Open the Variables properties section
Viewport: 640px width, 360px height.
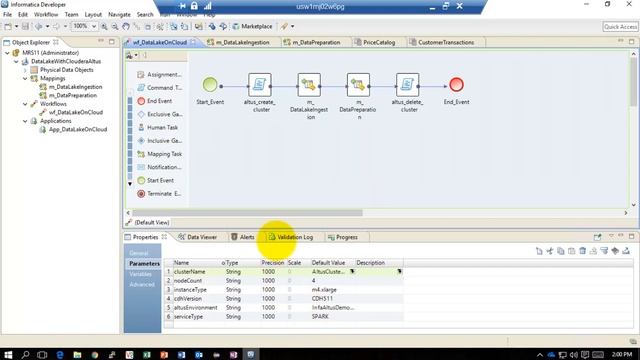coord(140,274)
